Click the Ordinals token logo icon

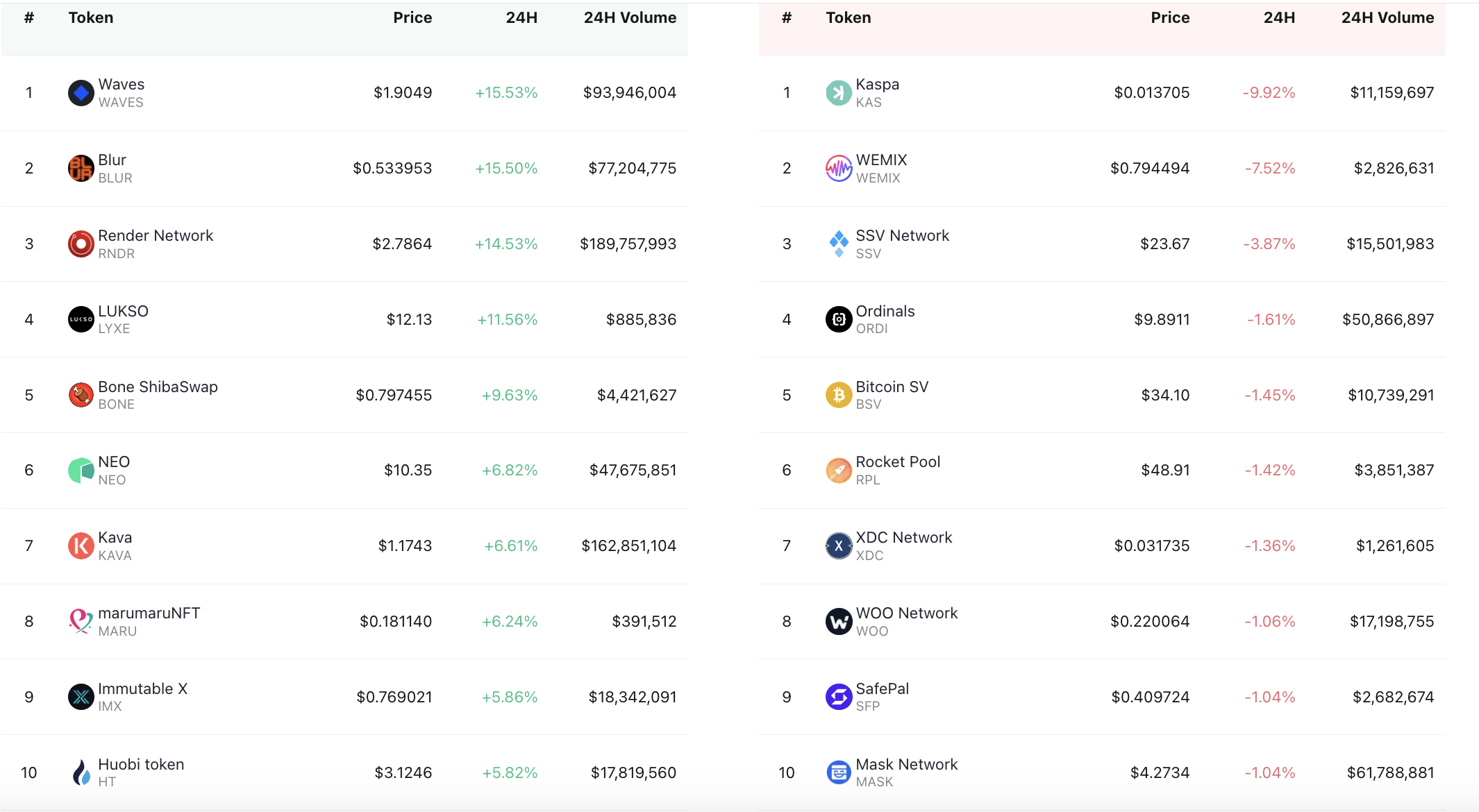pyautogui.click(x=839, y=320)
